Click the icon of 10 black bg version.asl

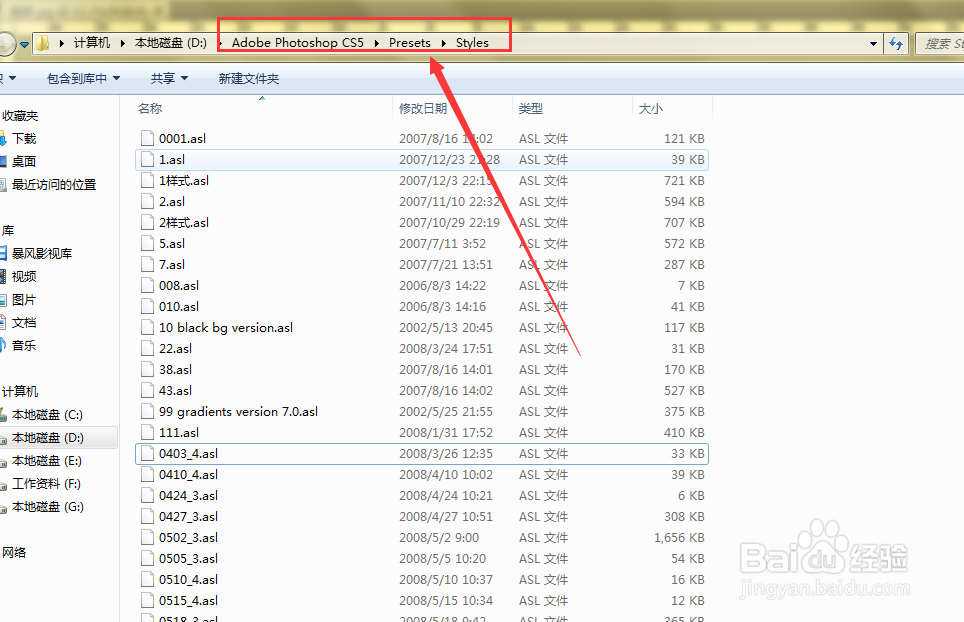pyautogui.click(x=147, y=327)
